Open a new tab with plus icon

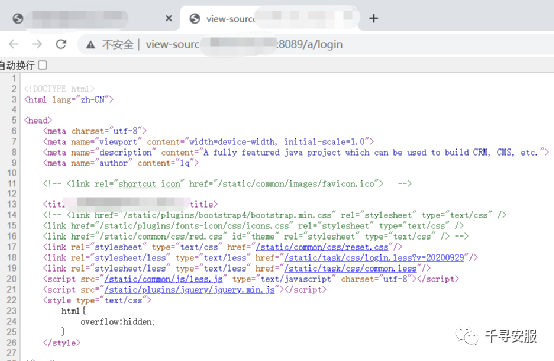(373, 18)
